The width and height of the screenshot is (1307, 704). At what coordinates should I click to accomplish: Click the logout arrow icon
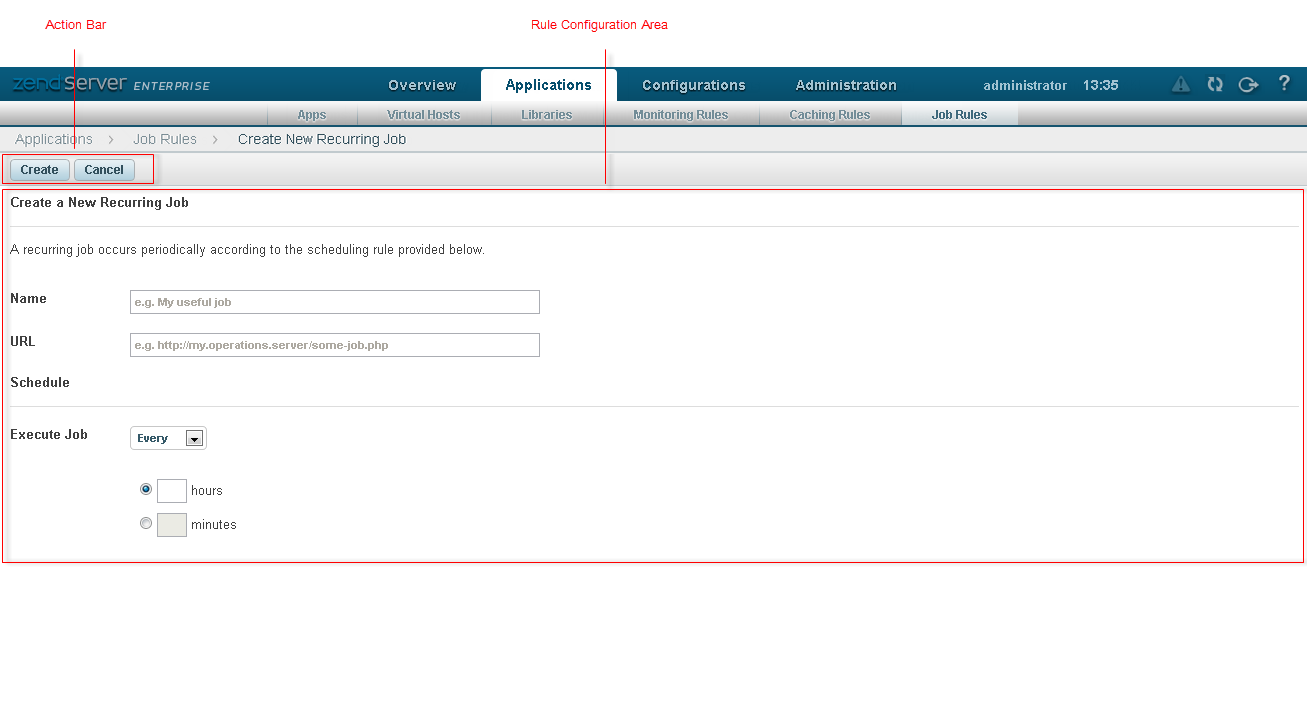1248,85
